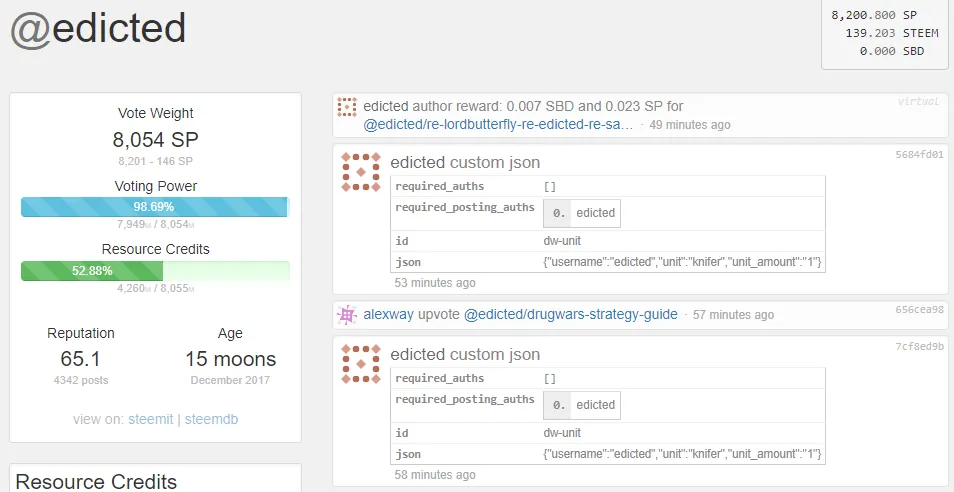Open transaction 5684fd01

[x=919, y=154]
